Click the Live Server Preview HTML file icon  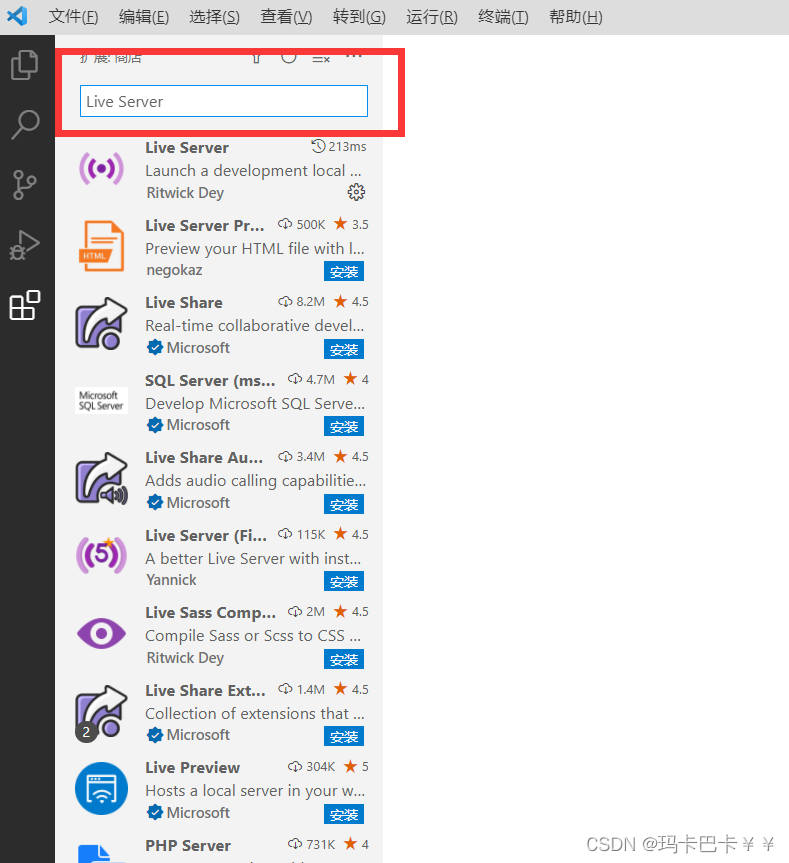[x=101, y=246]
